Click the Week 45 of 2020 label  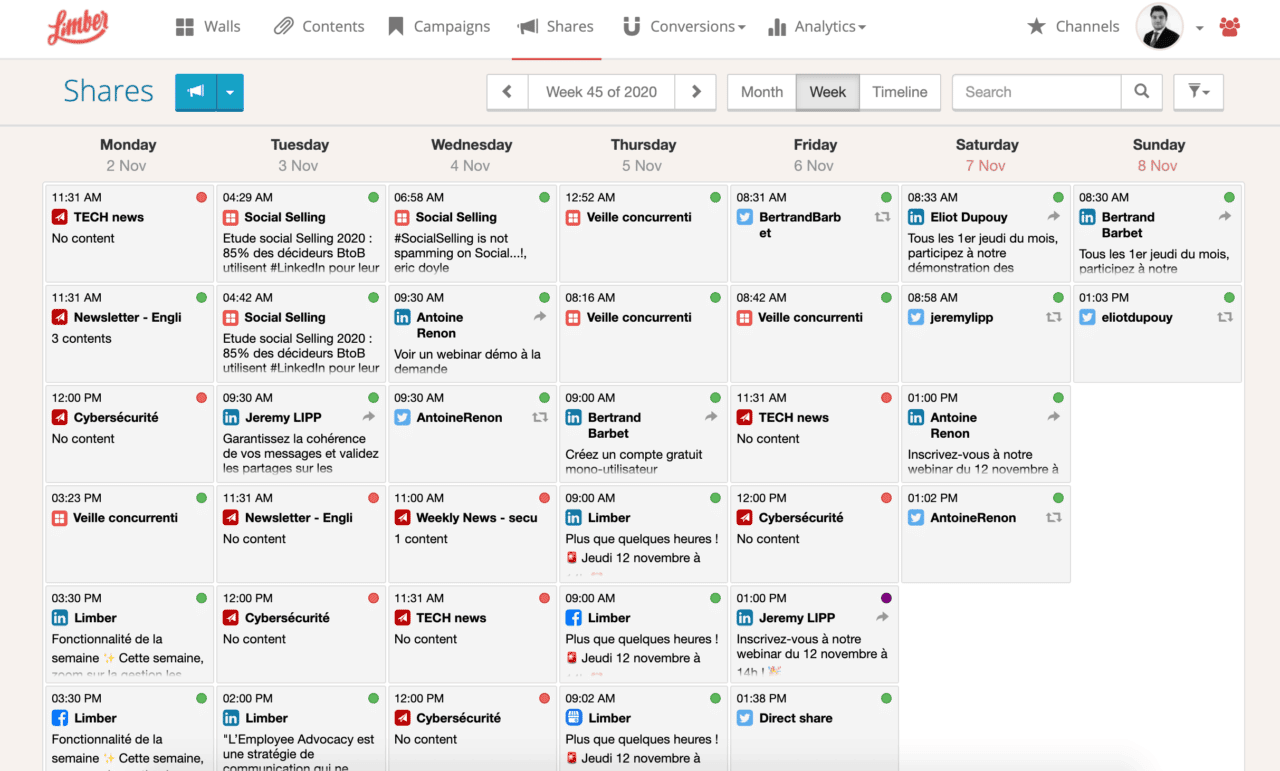[x=601, y=92]
